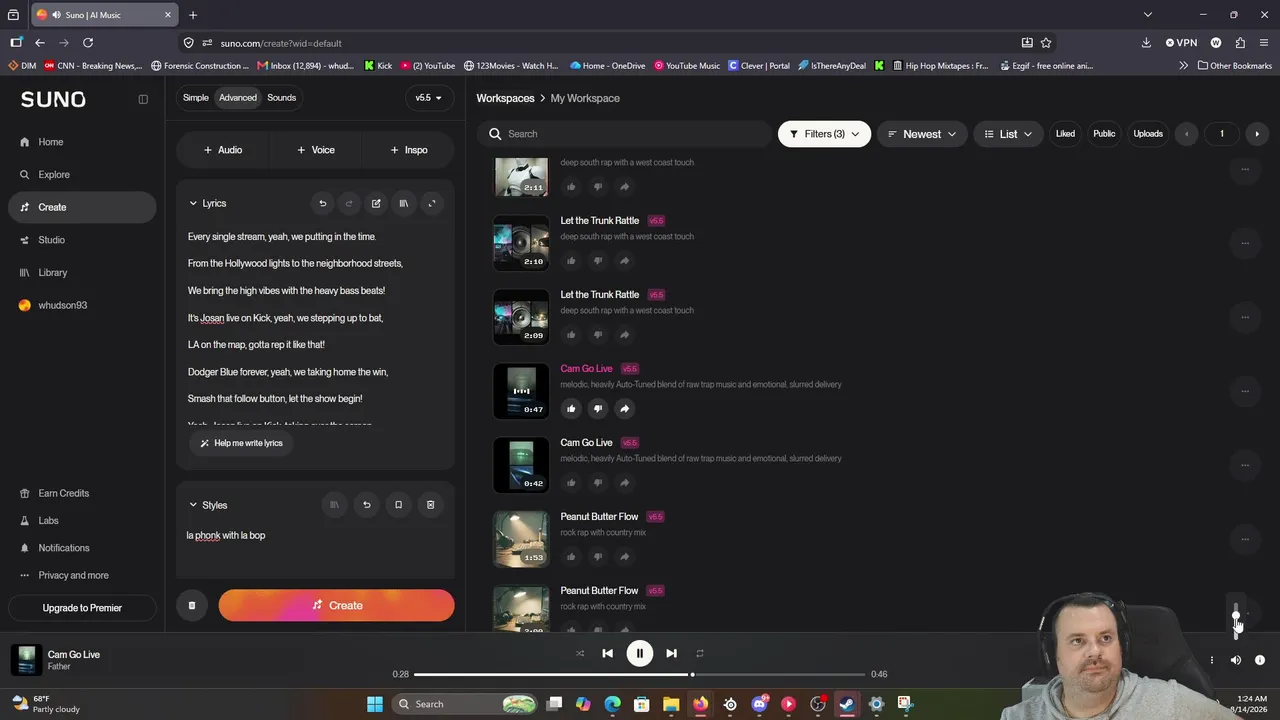Toggle the Public filter
Screen dimensions: 1280x720
(x=1104, y=134)
